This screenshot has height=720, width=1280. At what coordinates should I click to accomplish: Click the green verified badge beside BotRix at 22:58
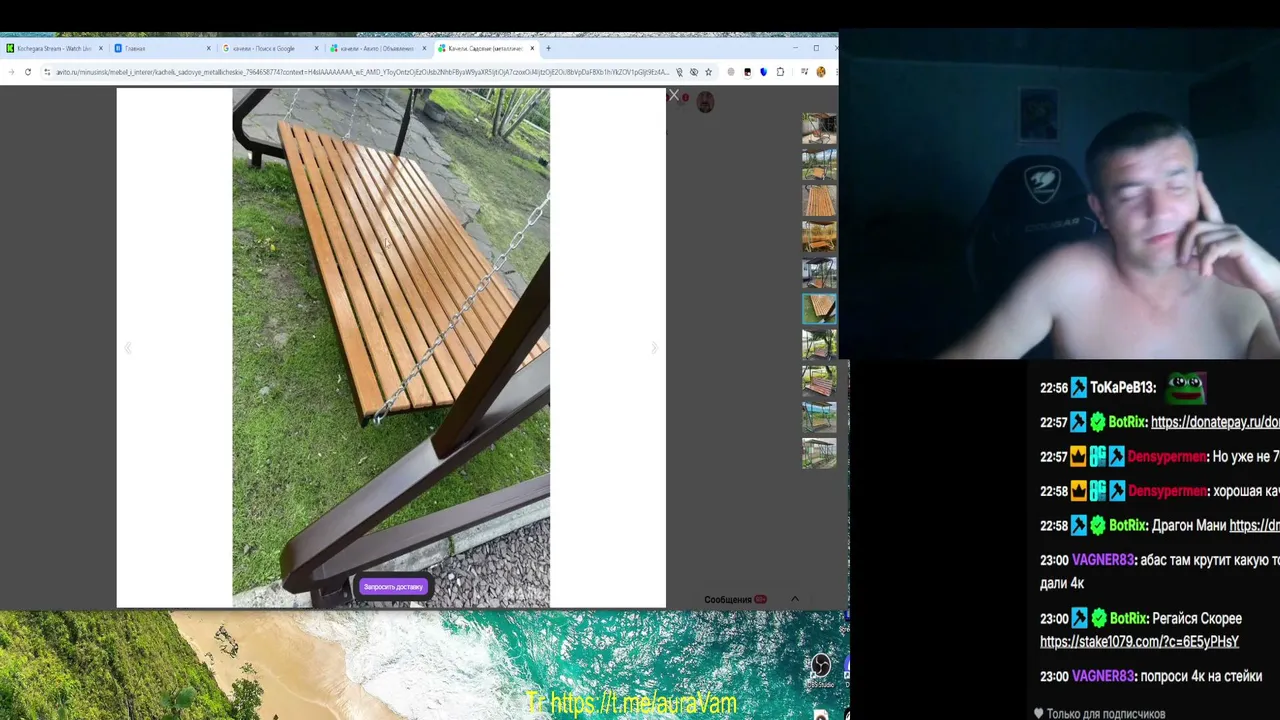[x=1098, y=526]
